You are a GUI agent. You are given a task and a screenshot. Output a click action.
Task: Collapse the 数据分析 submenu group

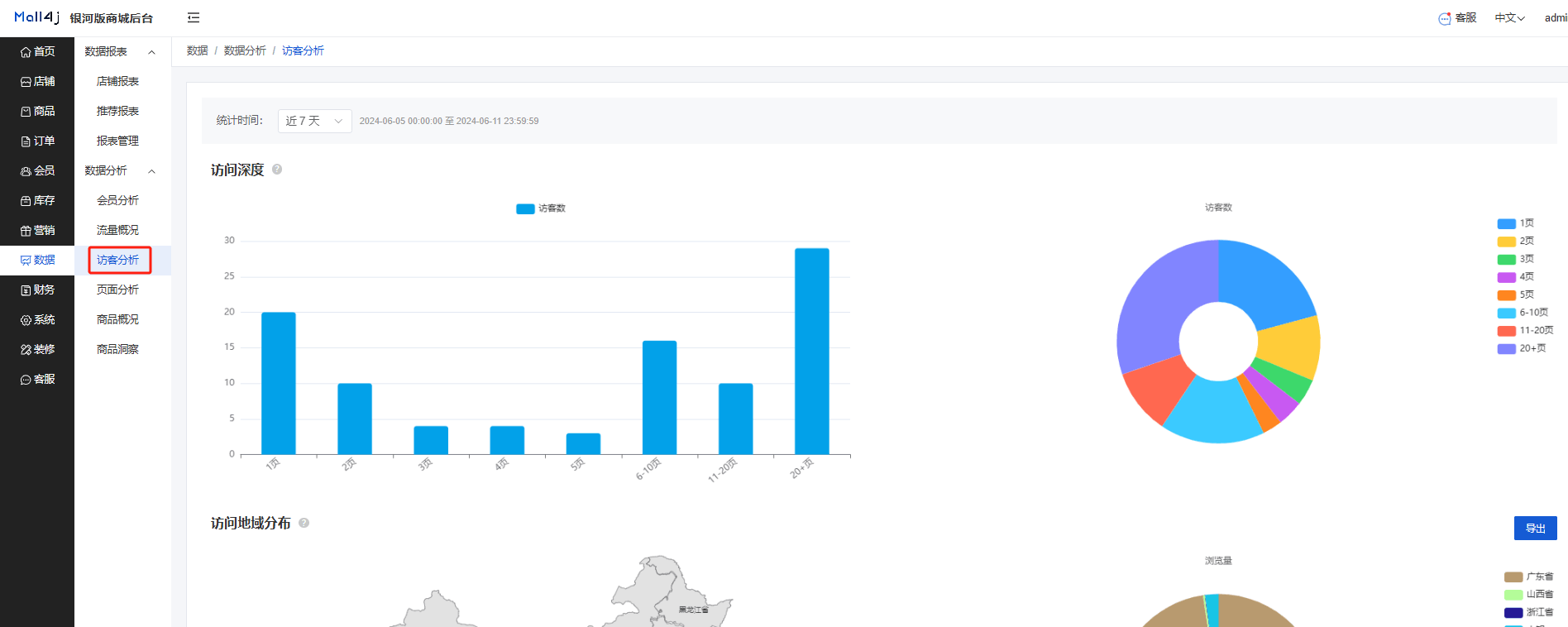pyautogui.click(x=122, y=170)
